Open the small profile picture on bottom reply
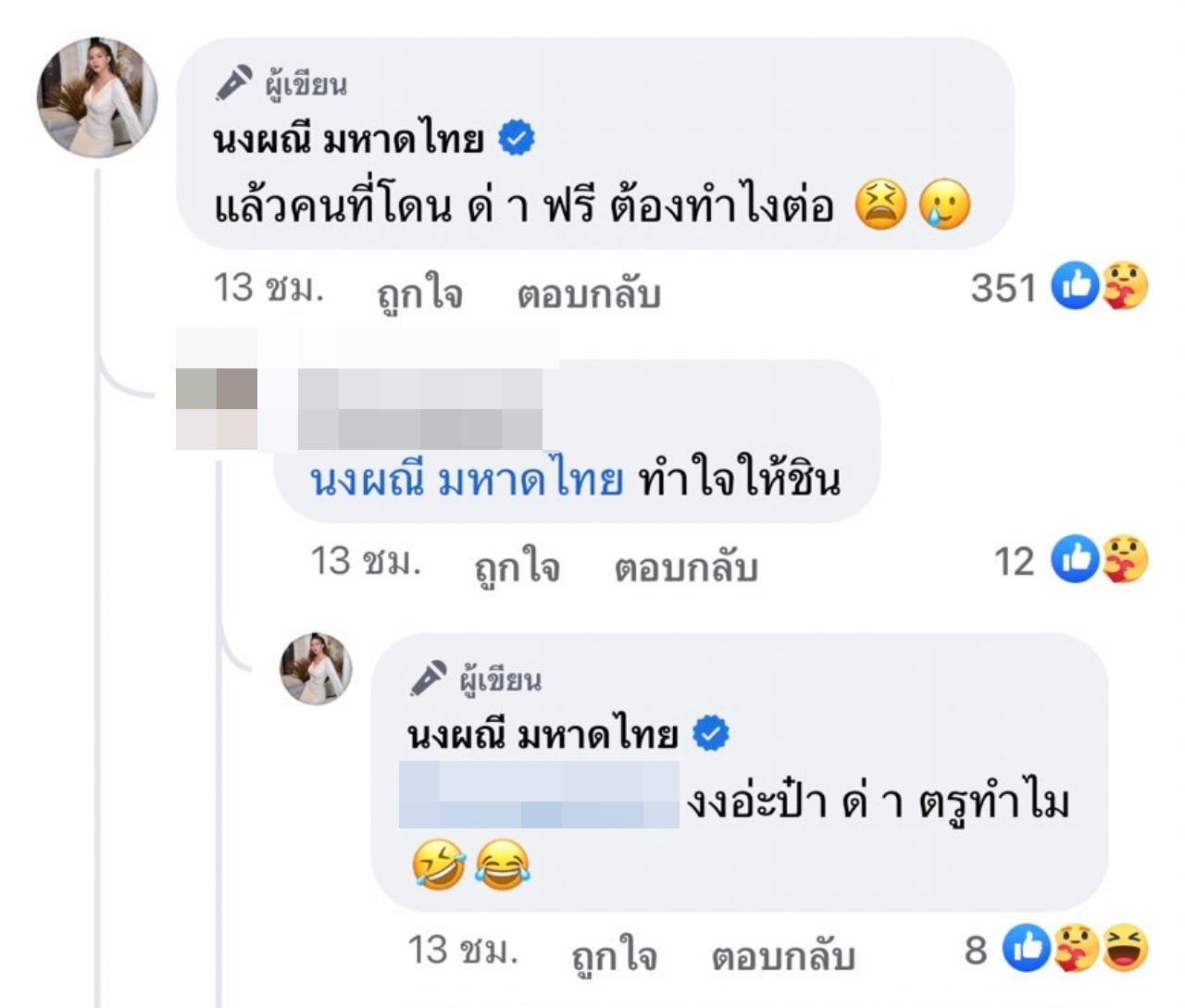Viewport: 1185px width, 1008px height. tap(317, 669)
